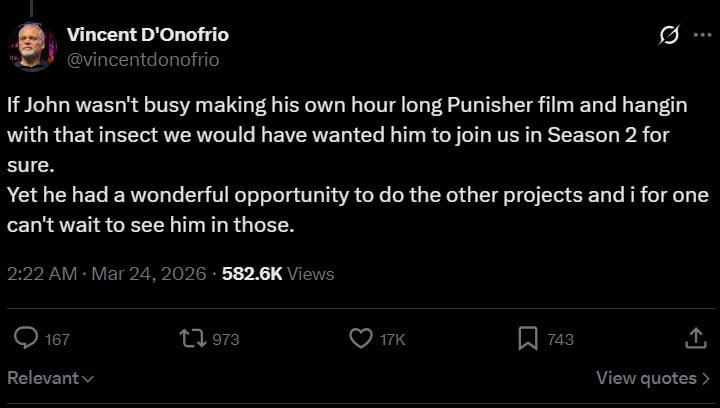720x408 pixels.
Task: Like the post with the heart icon
Action: (360, 339)
